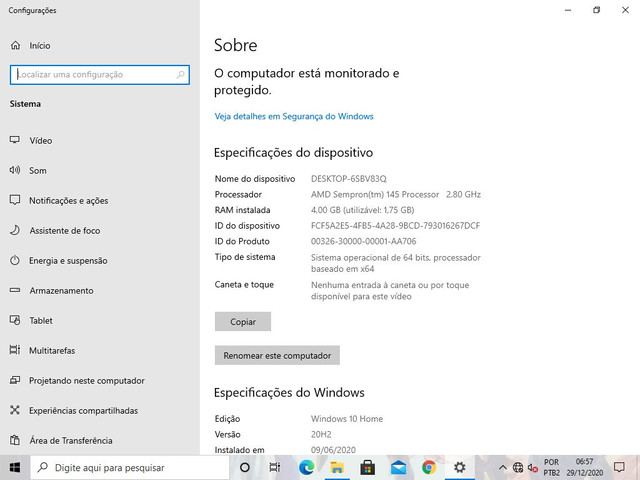Click the Armazenamento drive icon
The image size is (640, 480).
[x=15, y=290]
